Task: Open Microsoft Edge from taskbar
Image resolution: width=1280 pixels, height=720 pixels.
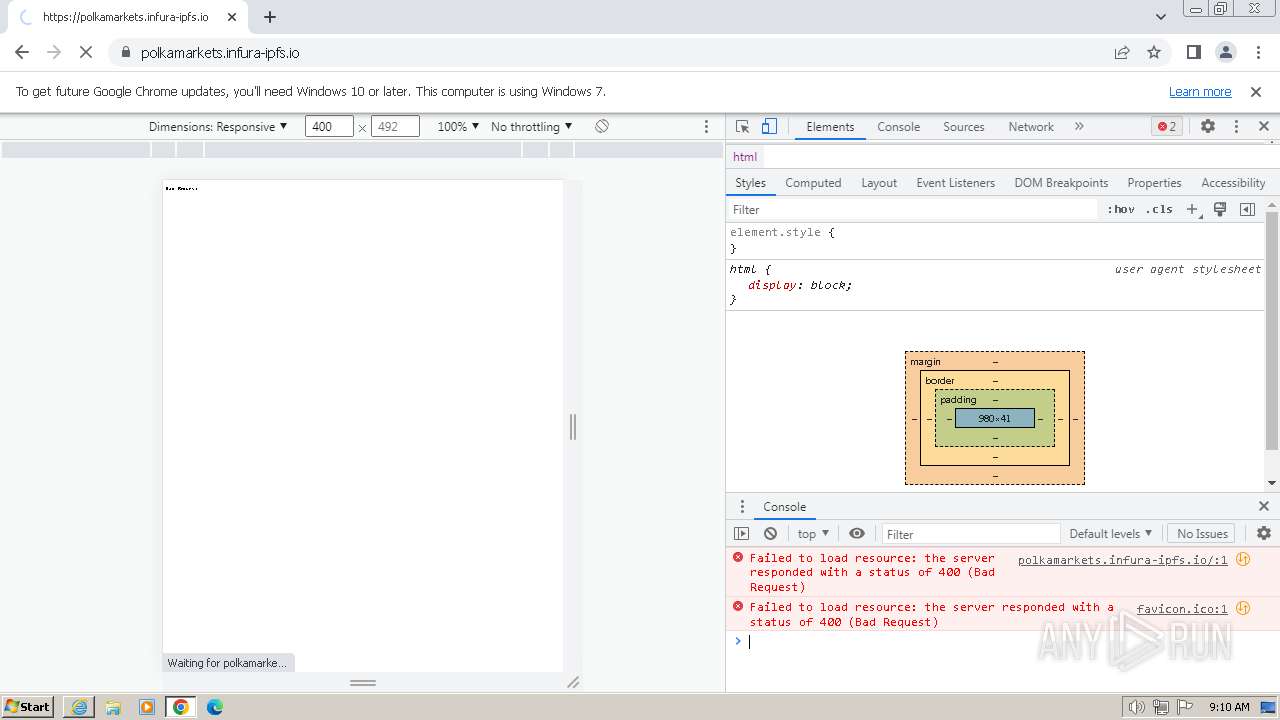Action: (214, 707)
